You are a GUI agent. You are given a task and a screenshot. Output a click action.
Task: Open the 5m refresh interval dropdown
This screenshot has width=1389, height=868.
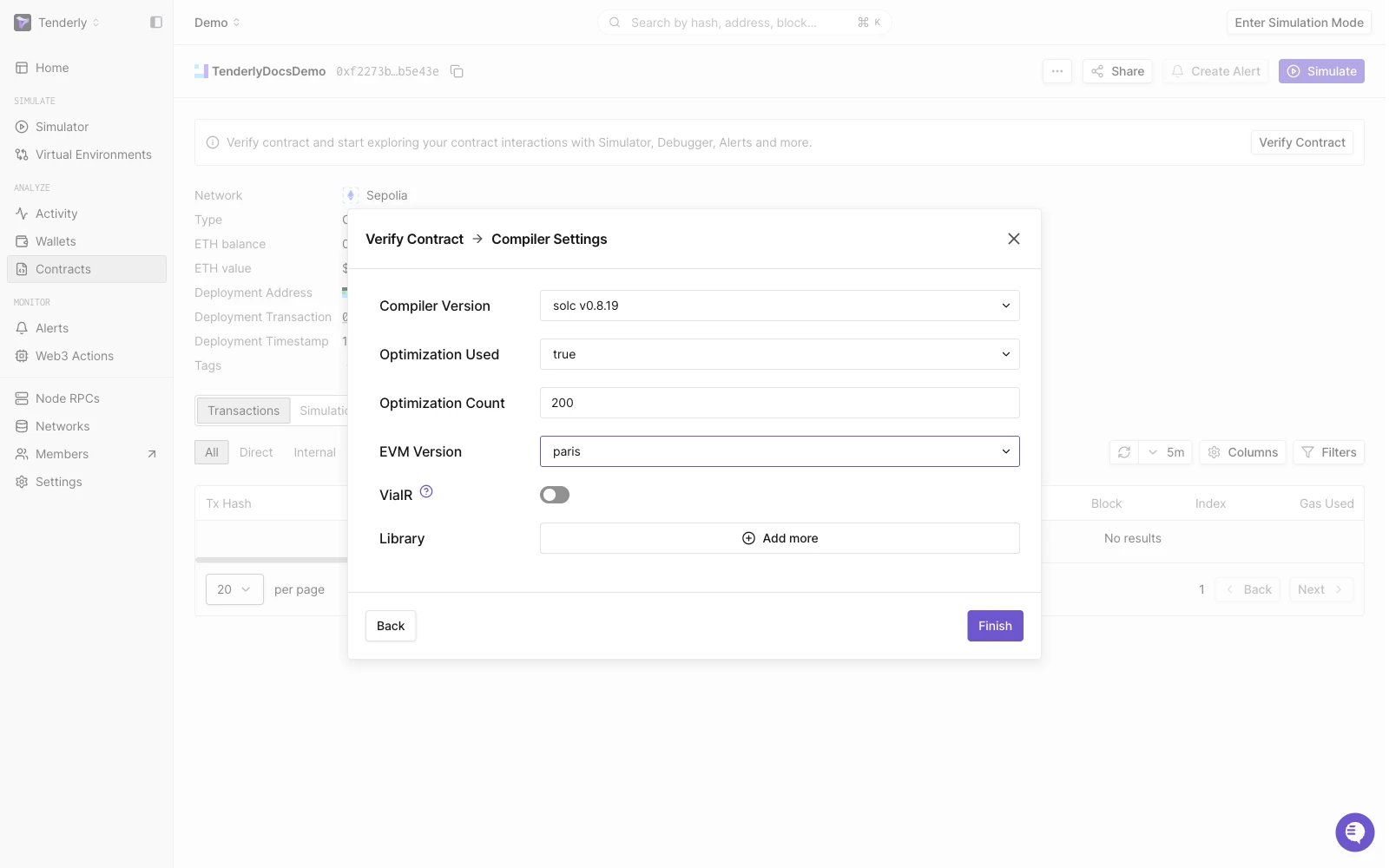point(1166,452)
